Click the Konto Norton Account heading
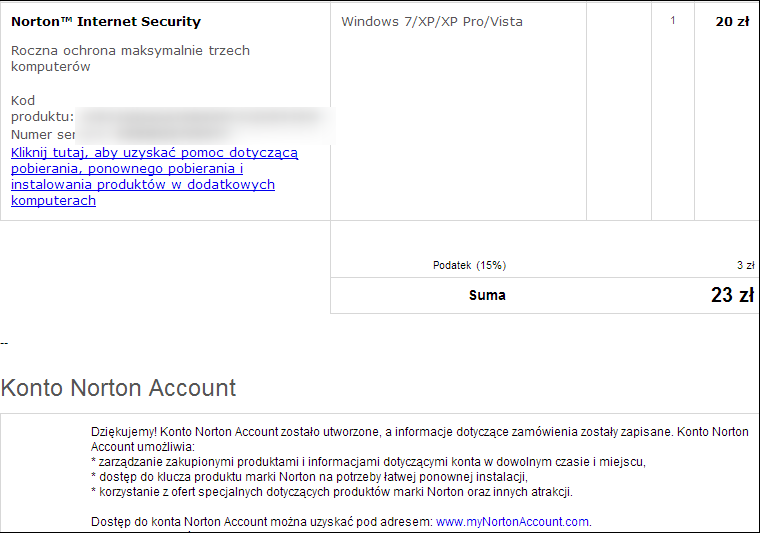Image resolution: width=760 pixels, height=533 pixels. coord(118,388)
